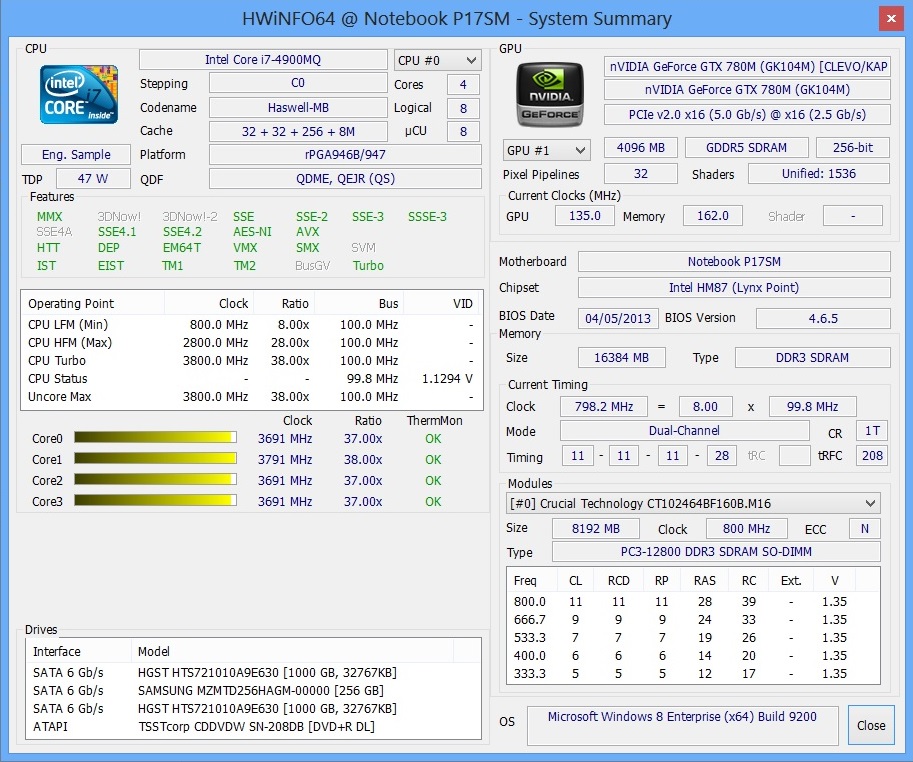Click the Unified: 1536 shaders field
The width and height of the screenshot is (913, 762).
[819, 173]
